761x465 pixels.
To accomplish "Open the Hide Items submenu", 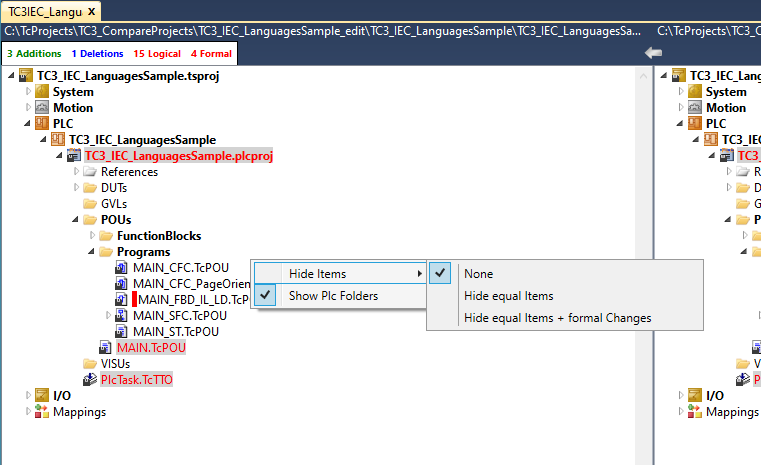I will pyautogui.click(x=340, y=273).
